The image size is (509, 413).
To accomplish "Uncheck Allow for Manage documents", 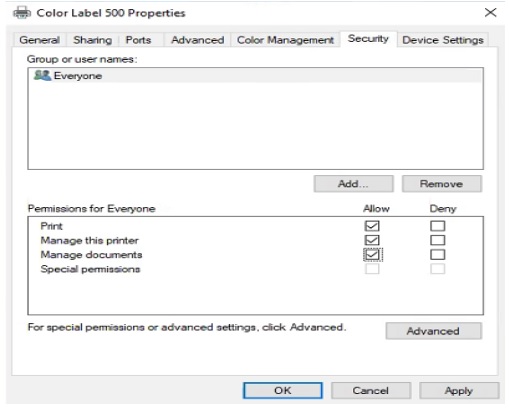I will 372,255.
